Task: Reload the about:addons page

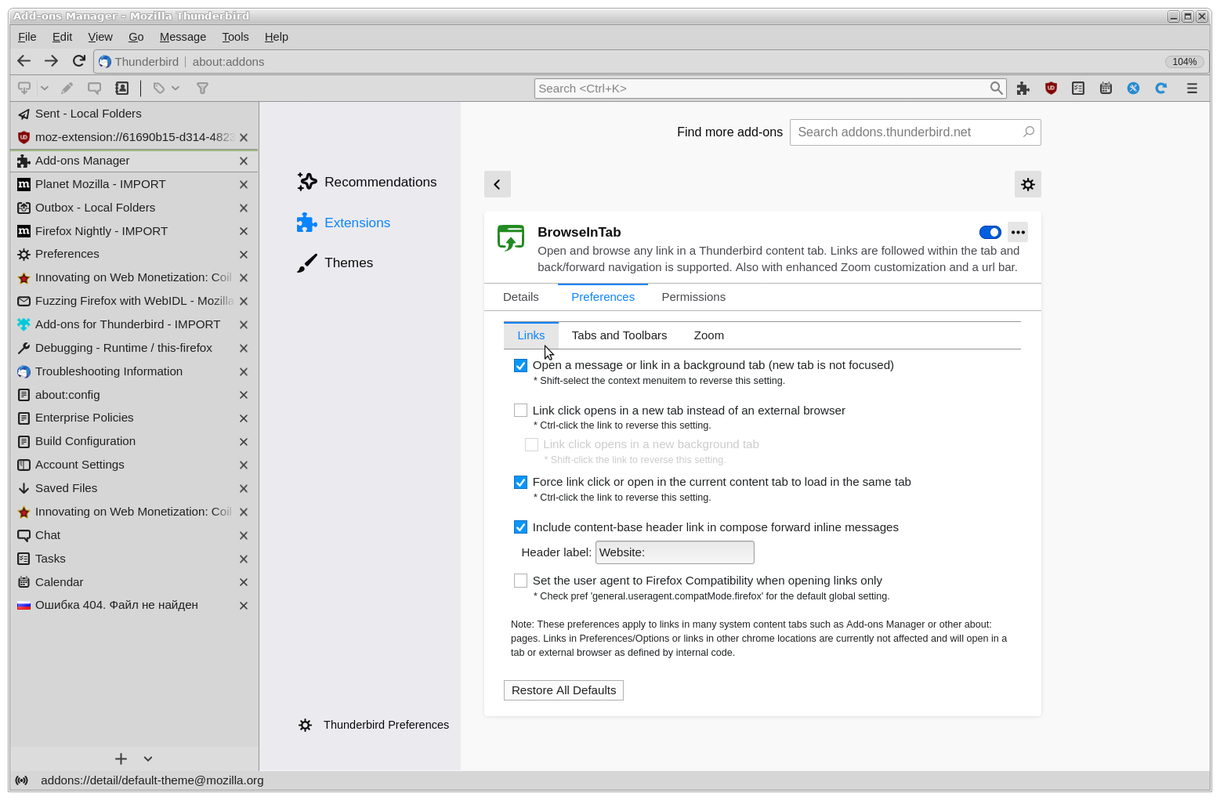Action: (x=79, y=61)
